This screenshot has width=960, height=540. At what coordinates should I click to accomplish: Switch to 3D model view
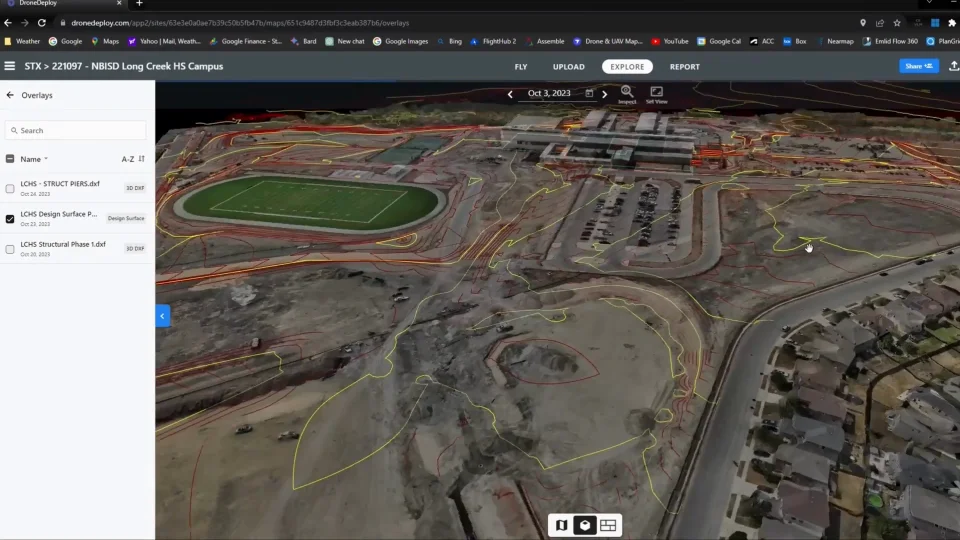tap(585, 525)
